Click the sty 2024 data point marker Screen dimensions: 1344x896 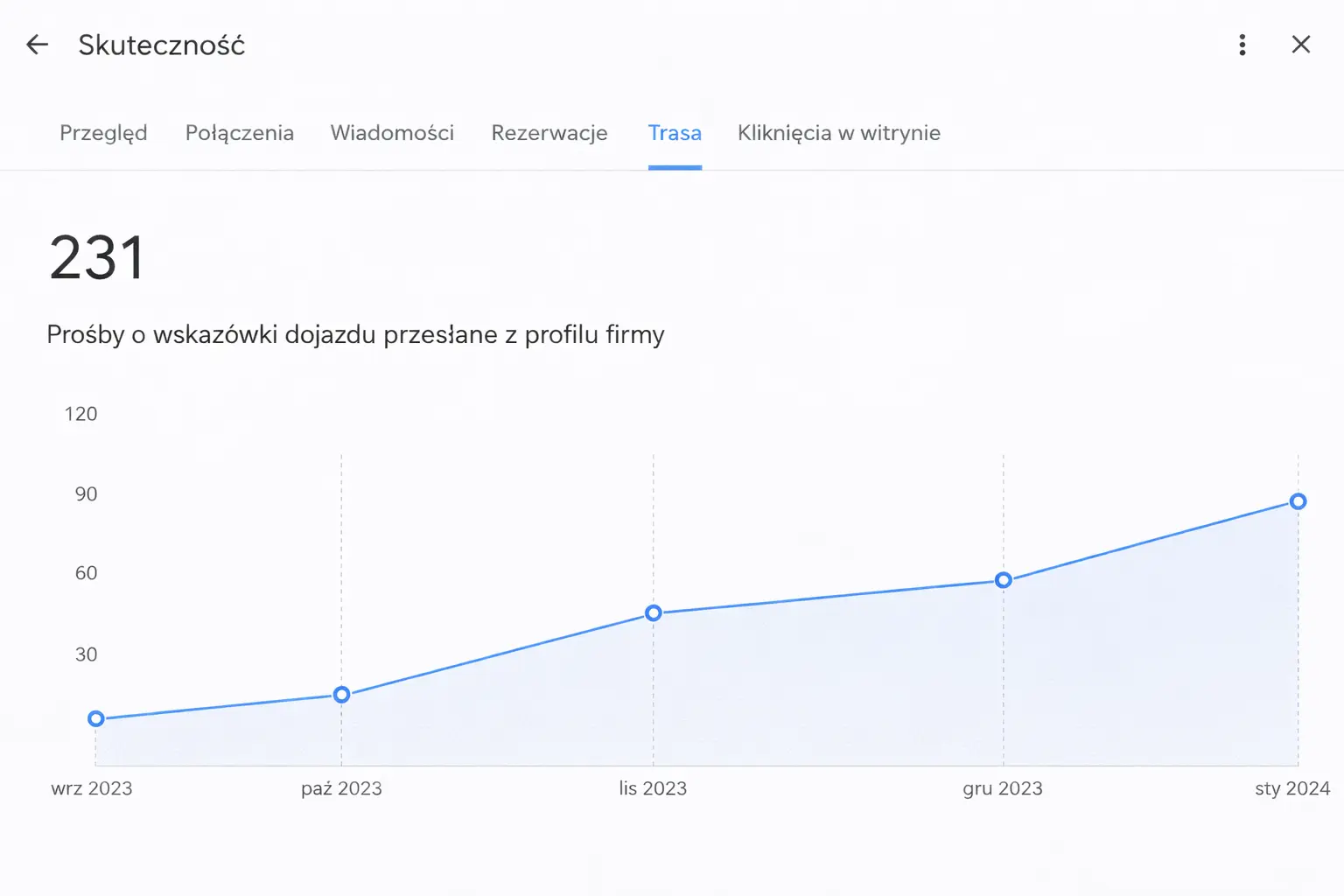point(1297,500)
